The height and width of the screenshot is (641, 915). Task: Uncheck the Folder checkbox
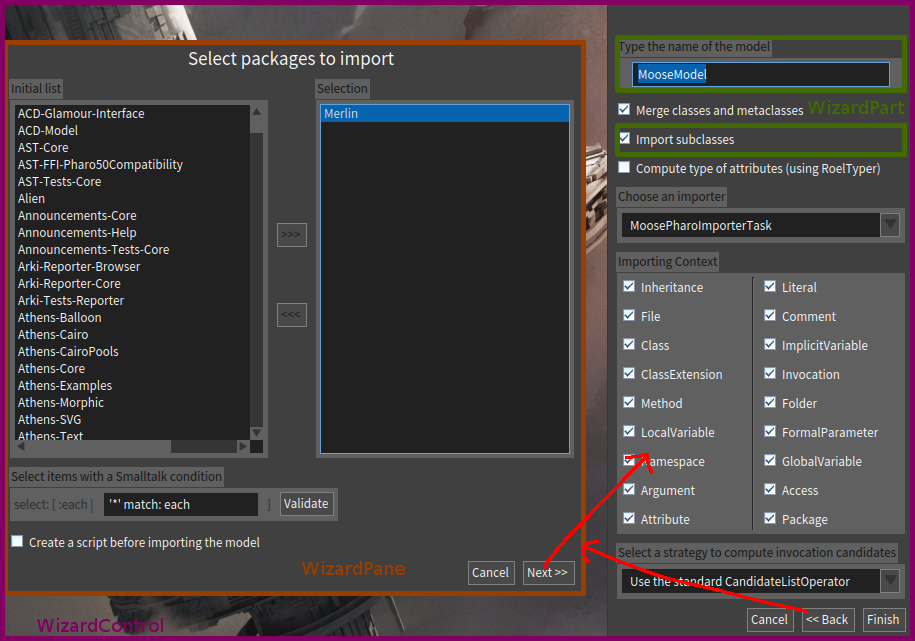tap(770, 403)
